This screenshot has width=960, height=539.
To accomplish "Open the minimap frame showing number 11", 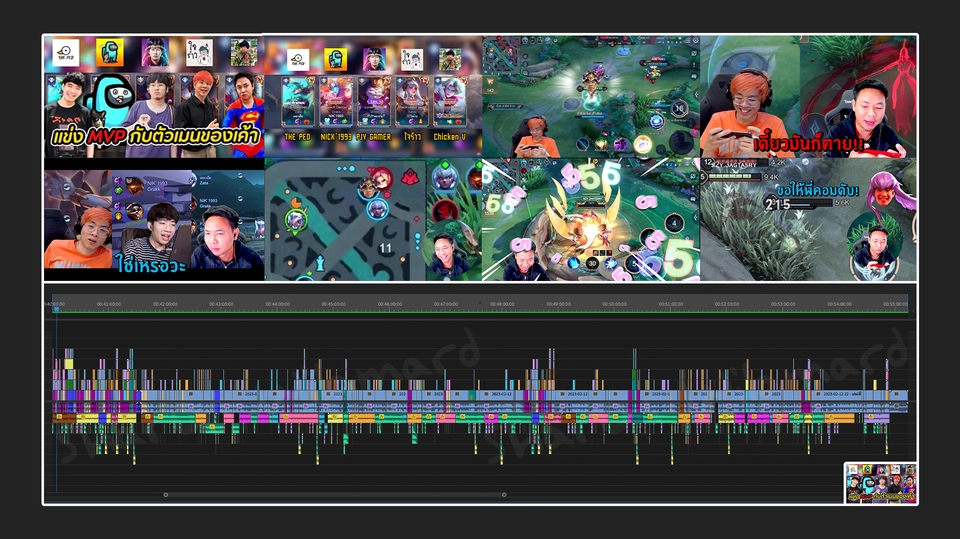I will click(373, 220).
